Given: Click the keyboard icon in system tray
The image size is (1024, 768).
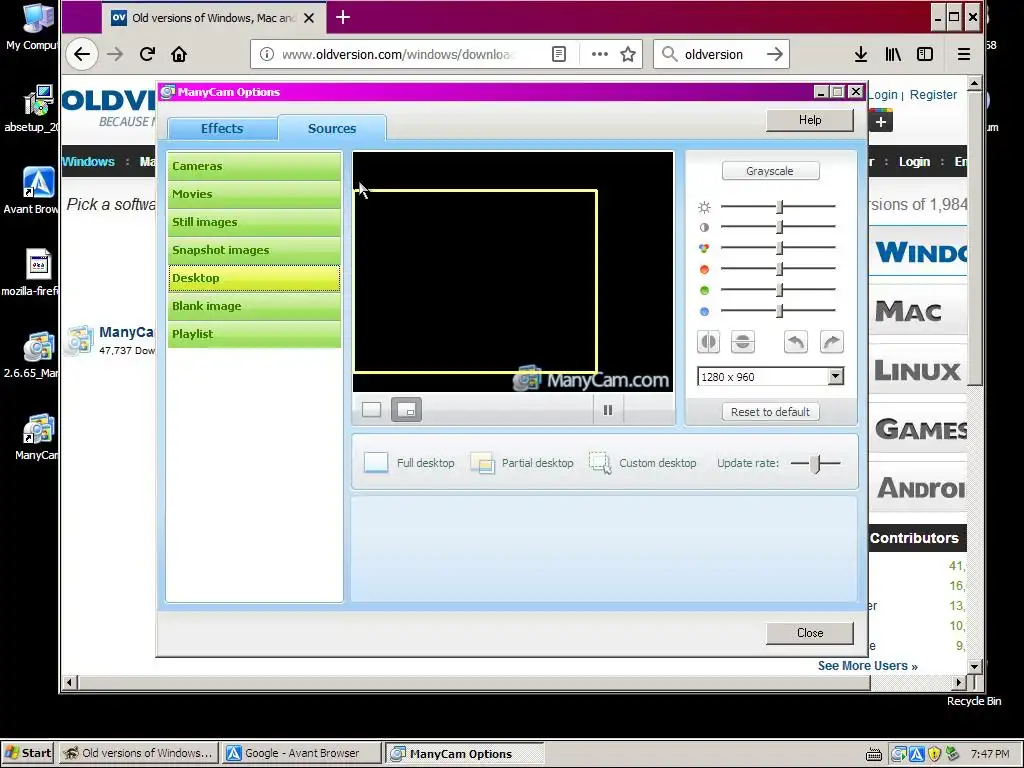Looking at the screenshot, I should [874, 755].
